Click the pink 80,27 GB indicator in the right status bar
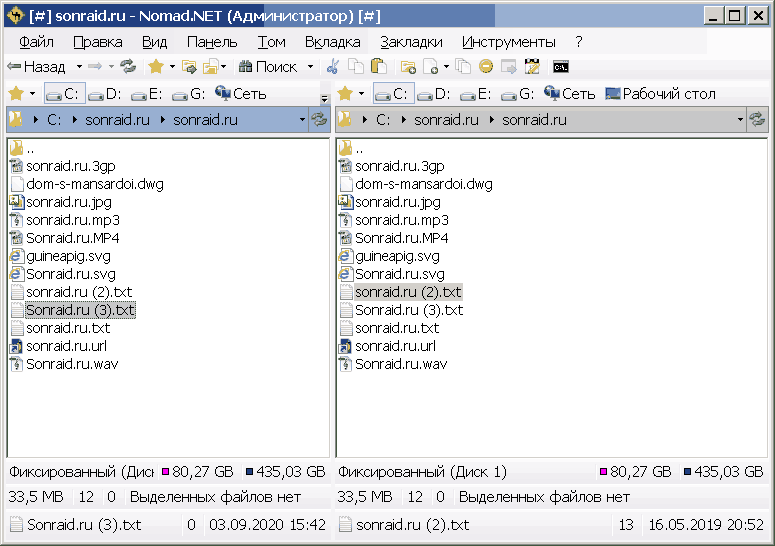Screen dimensions: 775x546 pyautogui.click(x=635, y=472)
